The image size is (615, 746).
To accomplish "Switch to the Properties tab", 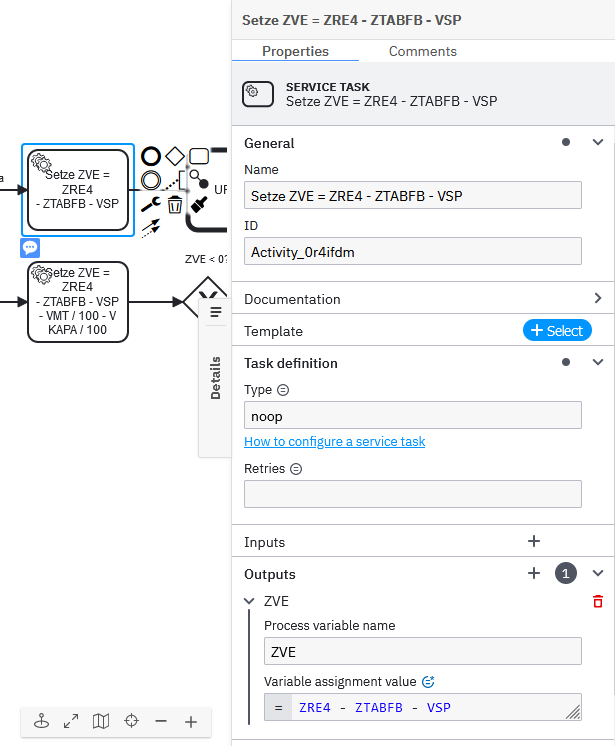I will click(295, 51).
